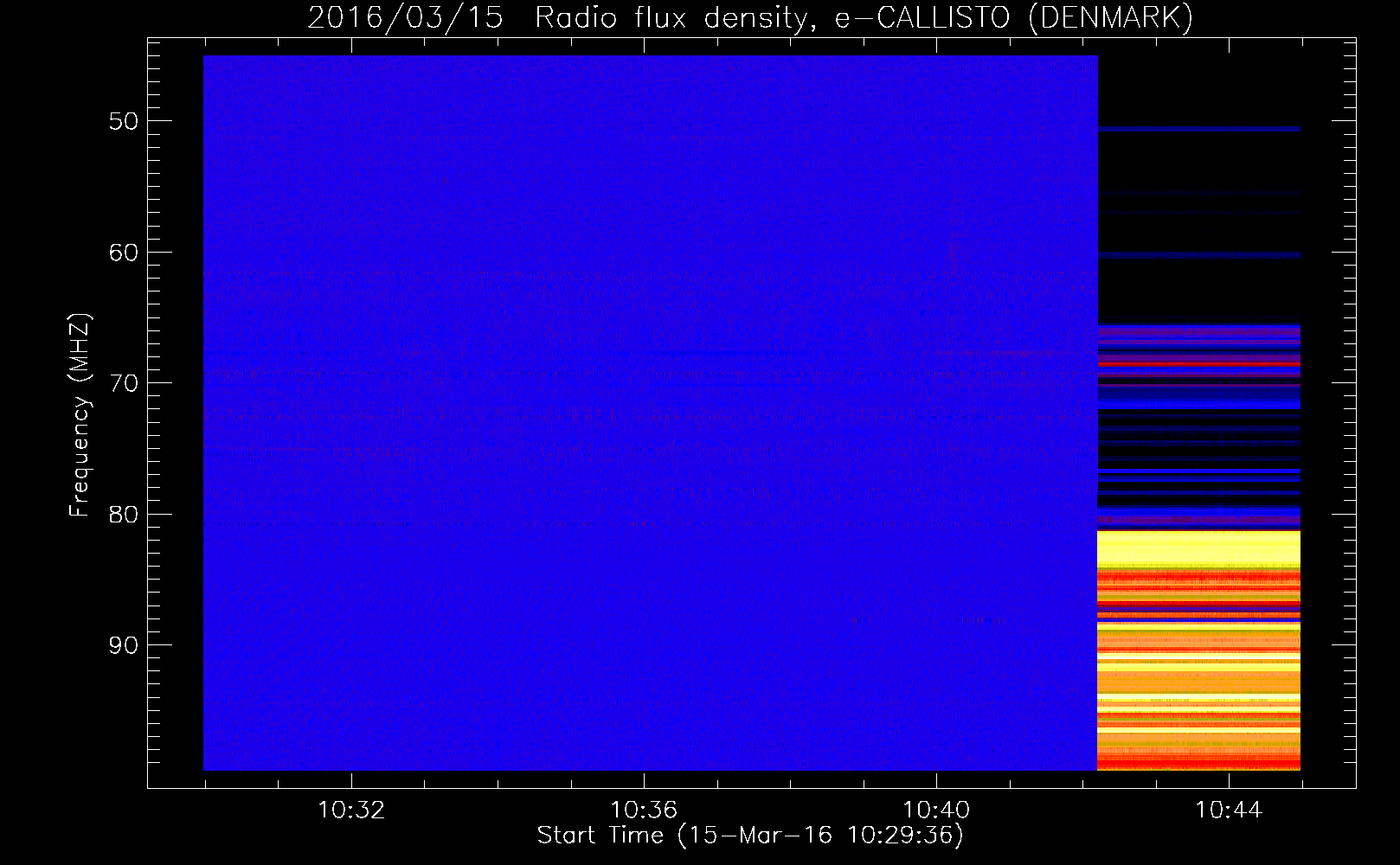Click the 'Start Time (15-Mar-16 10:29:36)' axis label
Image resolution: width=1400 pixels, height=865 pixels.
pos(750,836)
